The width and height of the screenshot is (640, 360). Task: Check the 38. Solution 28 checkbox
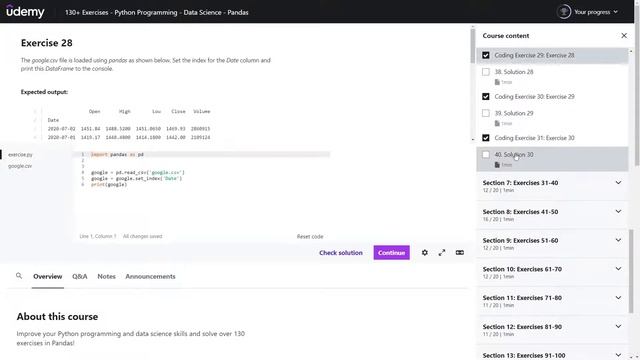pos(486,72)
